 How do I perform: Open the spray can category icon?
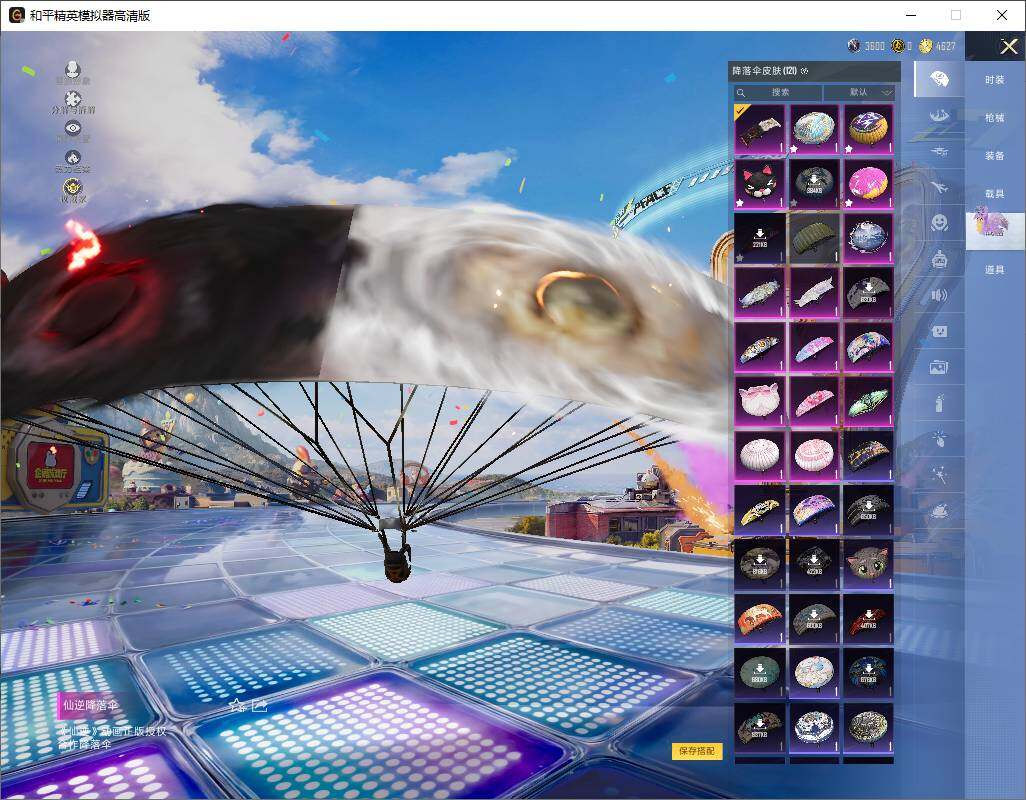(939, 403)
